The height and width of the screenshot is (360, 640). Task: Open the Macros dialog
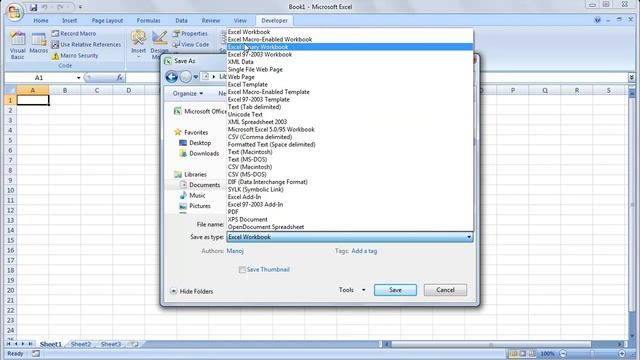tap(39, 43)
